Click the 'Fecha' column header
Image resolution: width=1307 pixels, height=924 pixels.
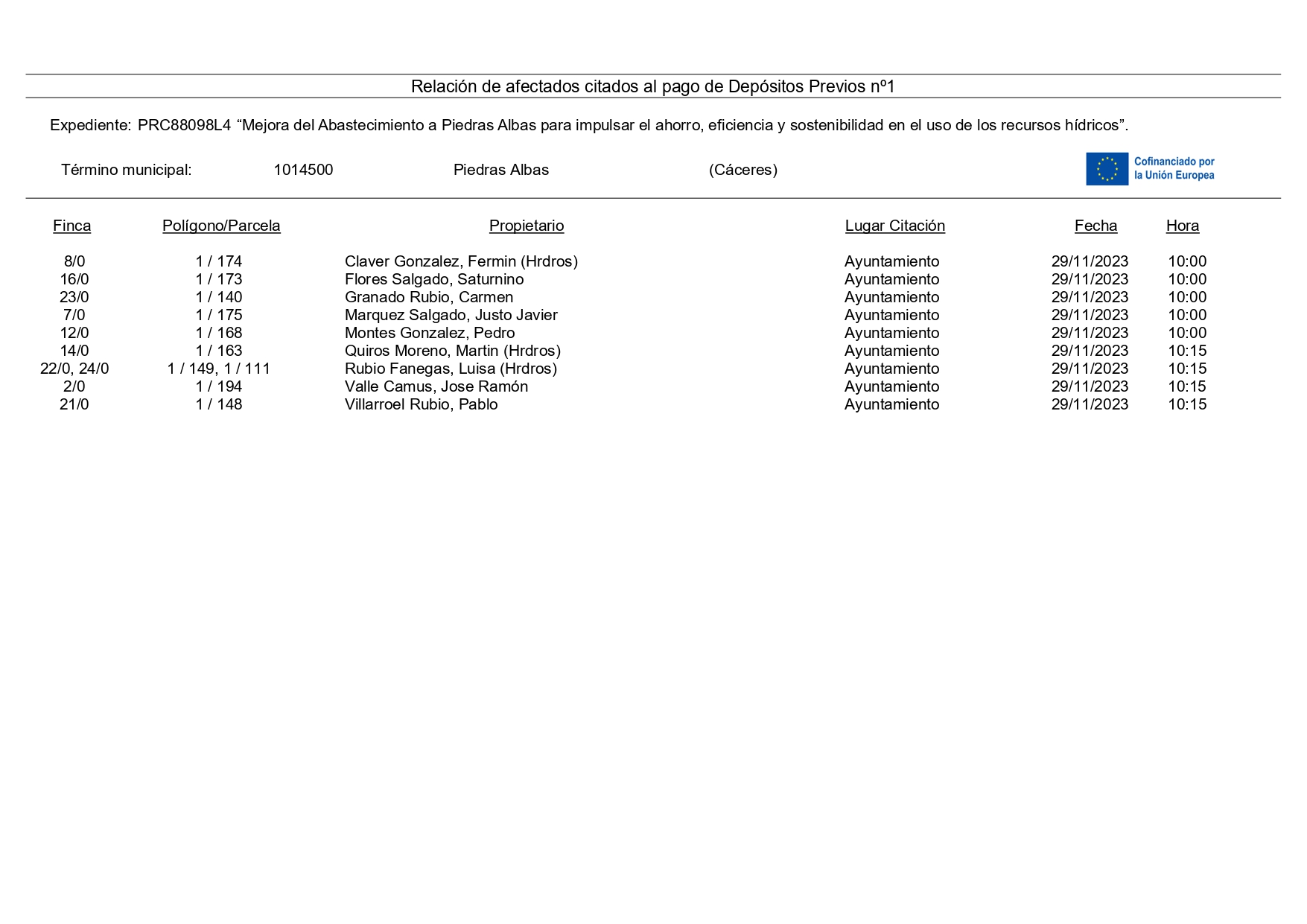(1096, 226)
